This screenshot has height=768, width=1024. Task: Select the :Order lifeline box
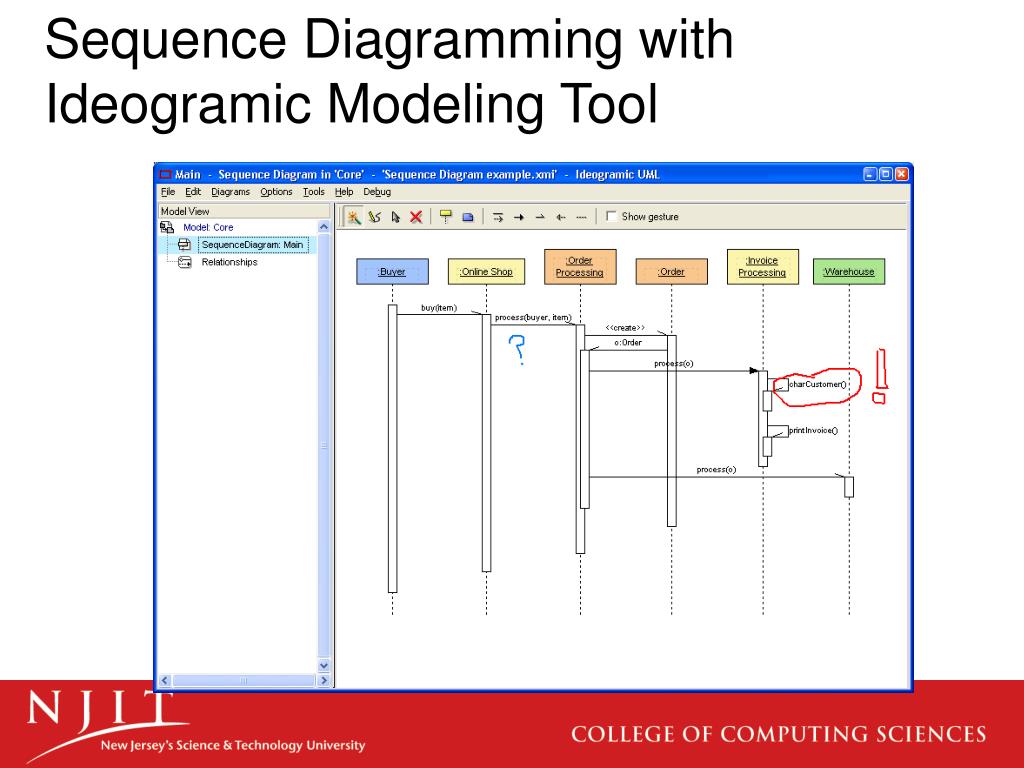[x=671, y=272]
